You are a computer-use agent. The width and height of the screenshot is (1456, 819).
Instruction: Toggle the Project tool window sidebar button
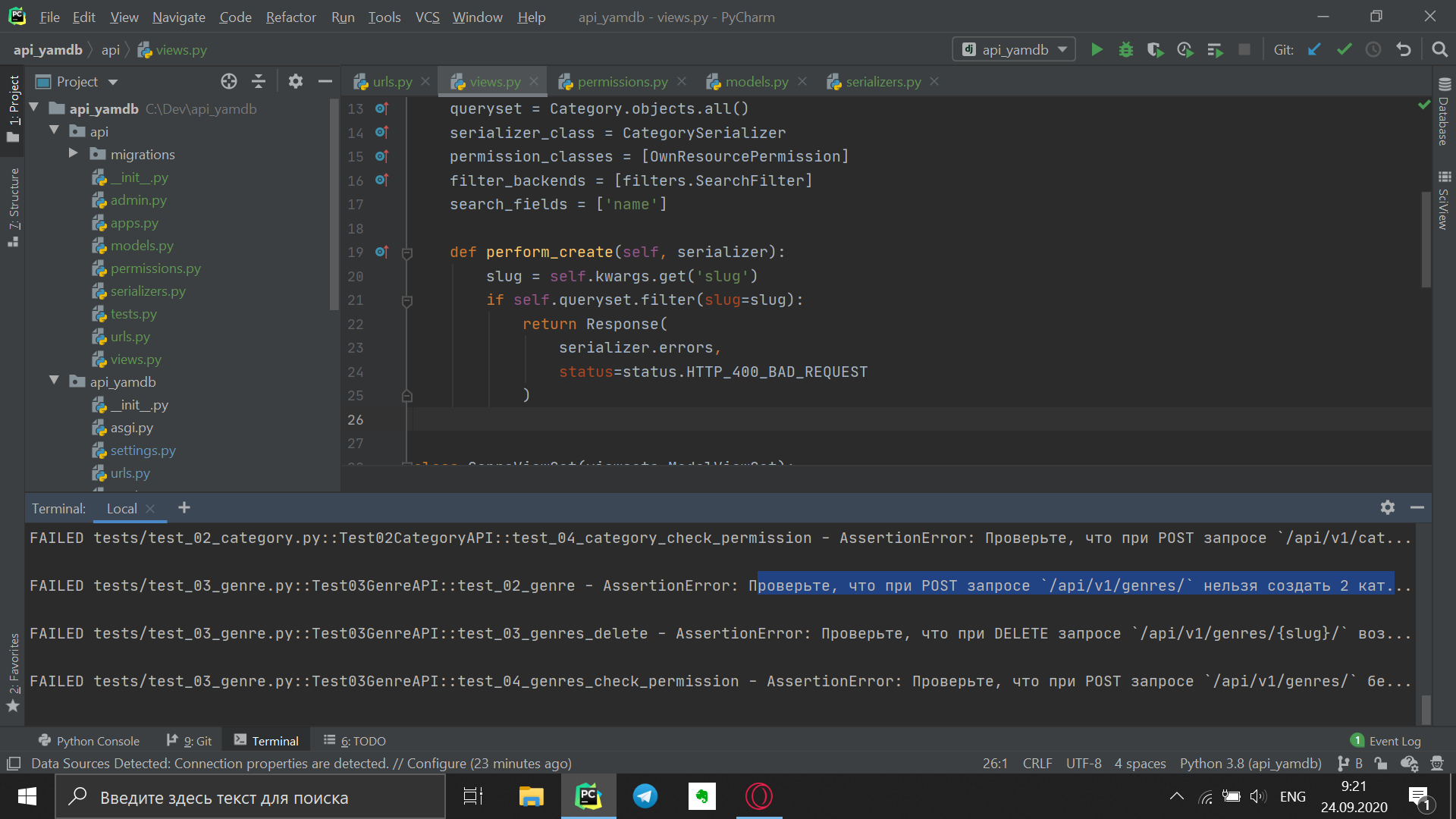point(13,106)
